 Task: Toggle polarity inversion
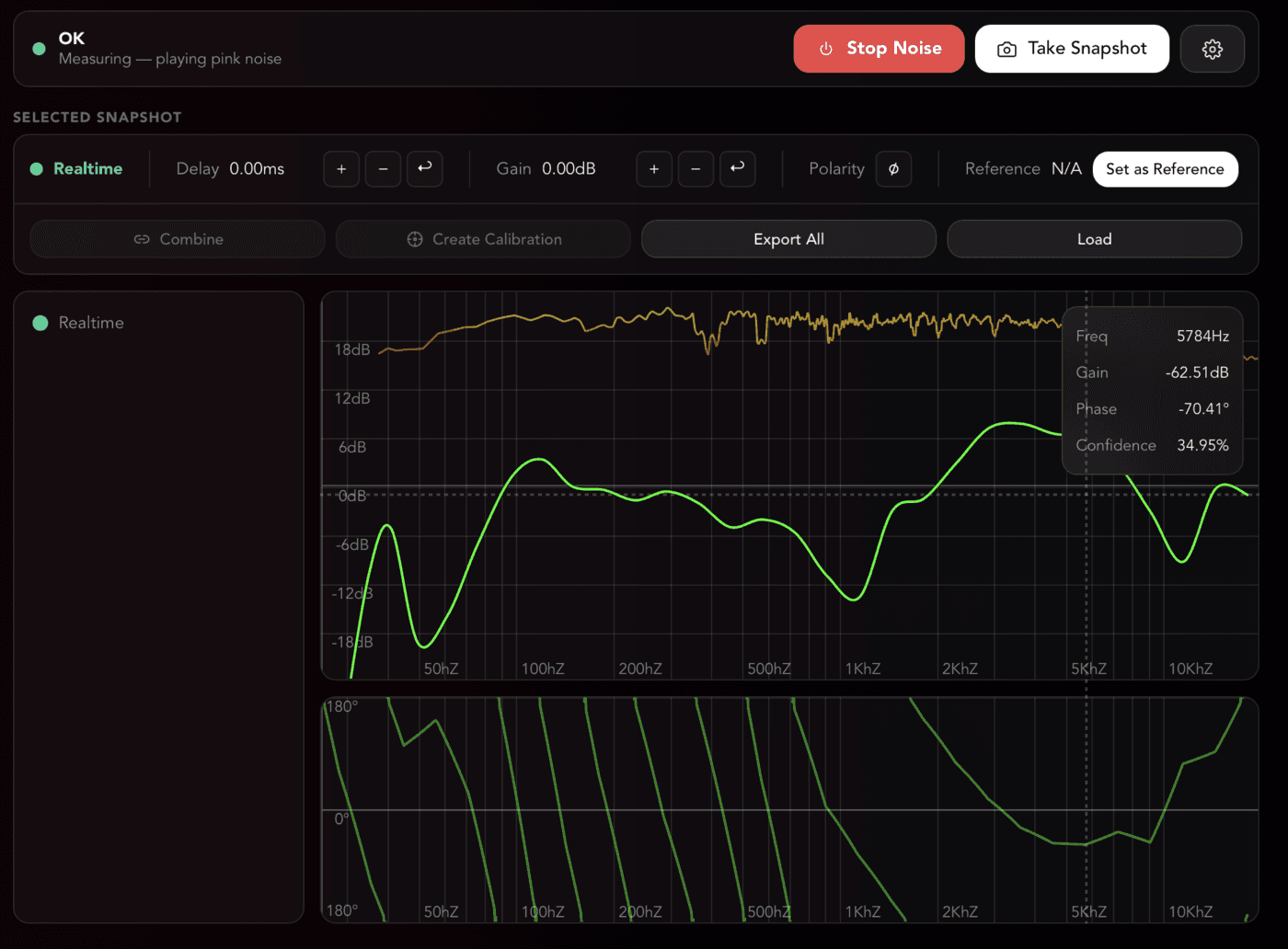pos(893,169)
